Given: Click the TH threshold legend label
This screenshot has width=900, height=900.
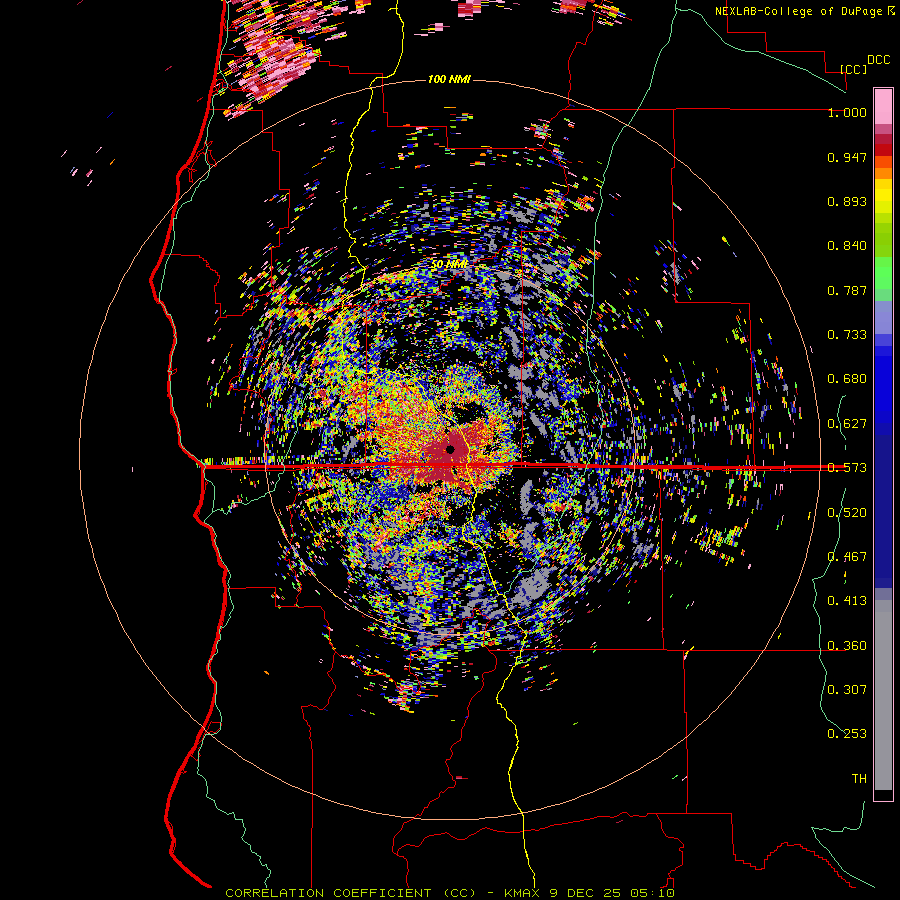Looking at the screenshot, I should (859, 779).
